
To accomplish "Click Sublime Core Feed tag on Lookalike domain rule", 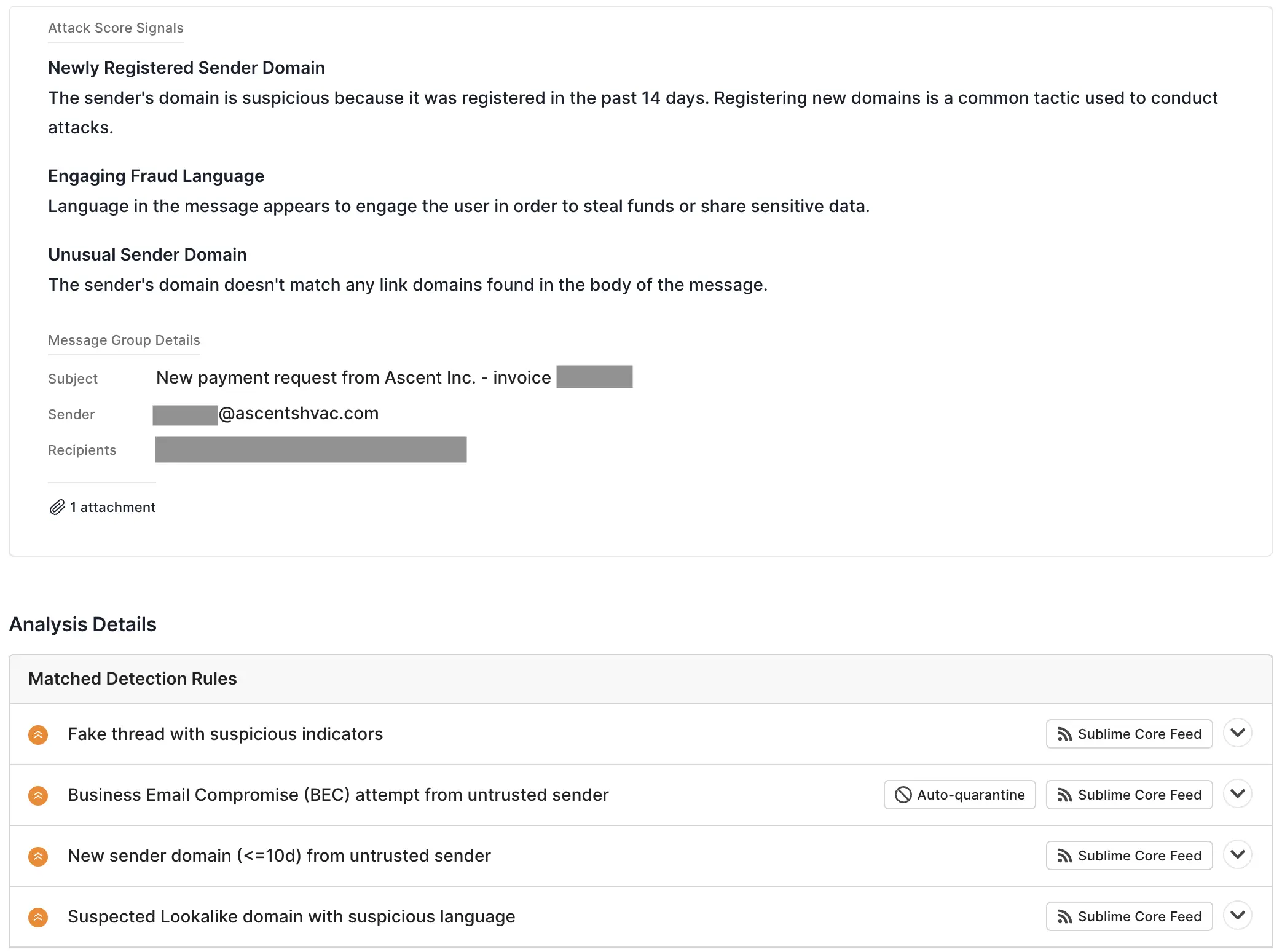I will pos(1129,916).
